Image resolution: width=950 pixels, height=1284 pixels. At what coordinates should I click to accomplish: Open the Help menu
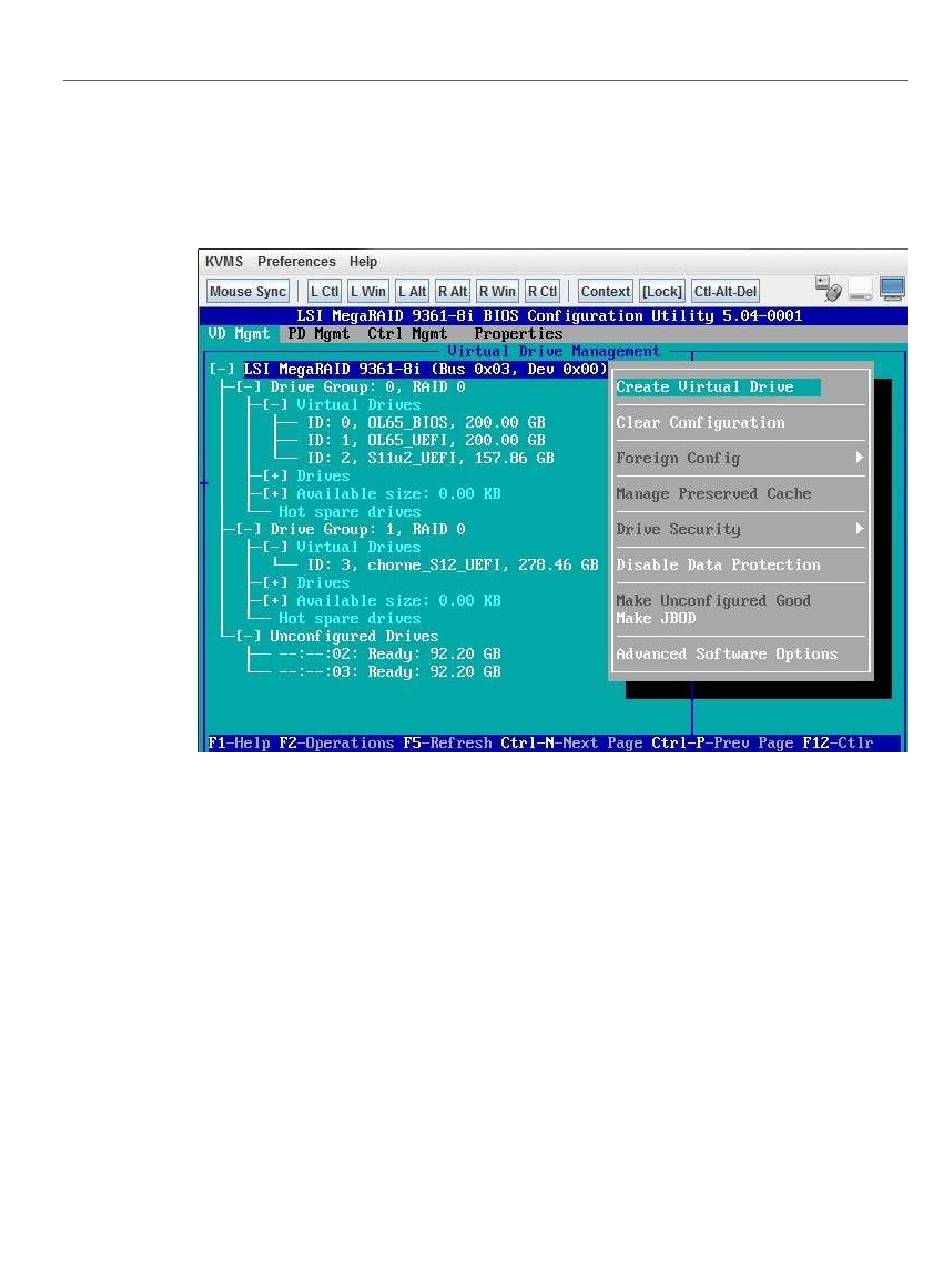click(x=363, y=262)
